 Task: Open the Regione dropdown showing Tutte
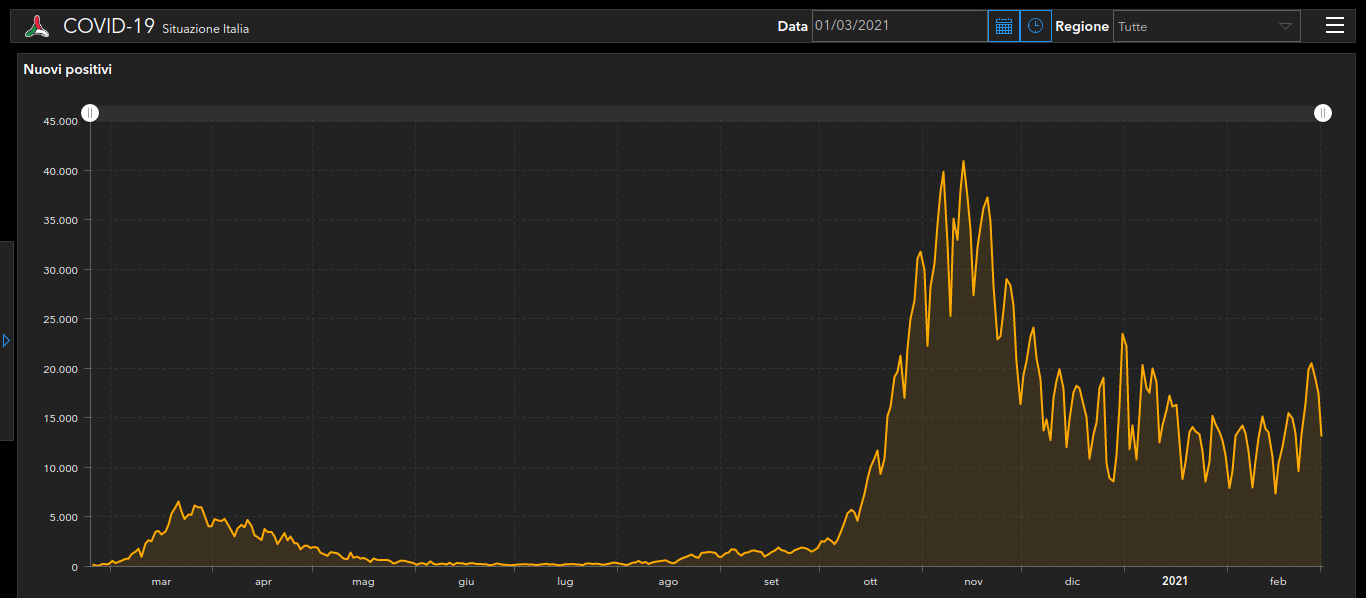click(1206, 26)
